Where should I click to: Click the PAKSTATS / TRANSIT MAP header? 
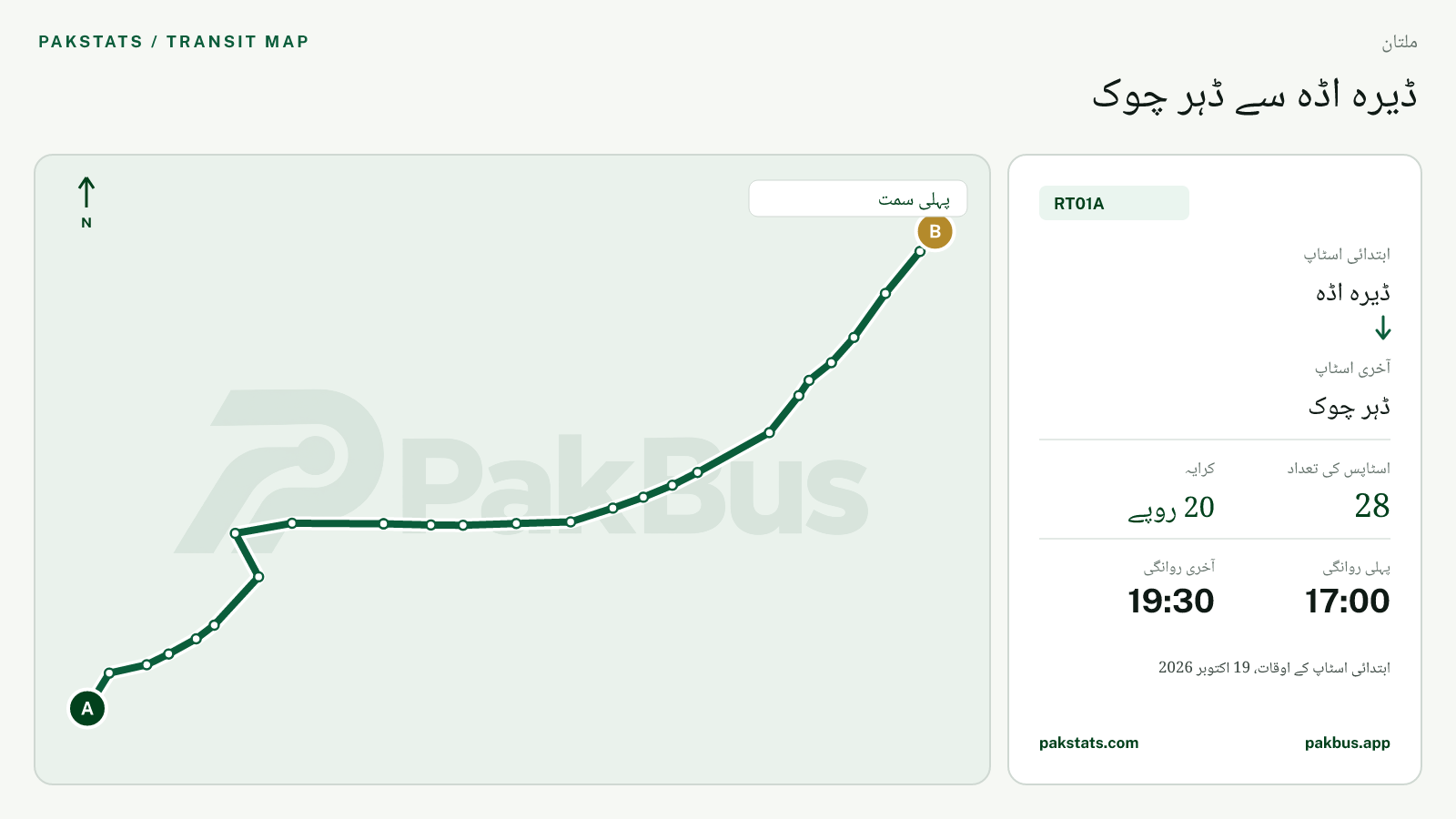click(174, 42)
